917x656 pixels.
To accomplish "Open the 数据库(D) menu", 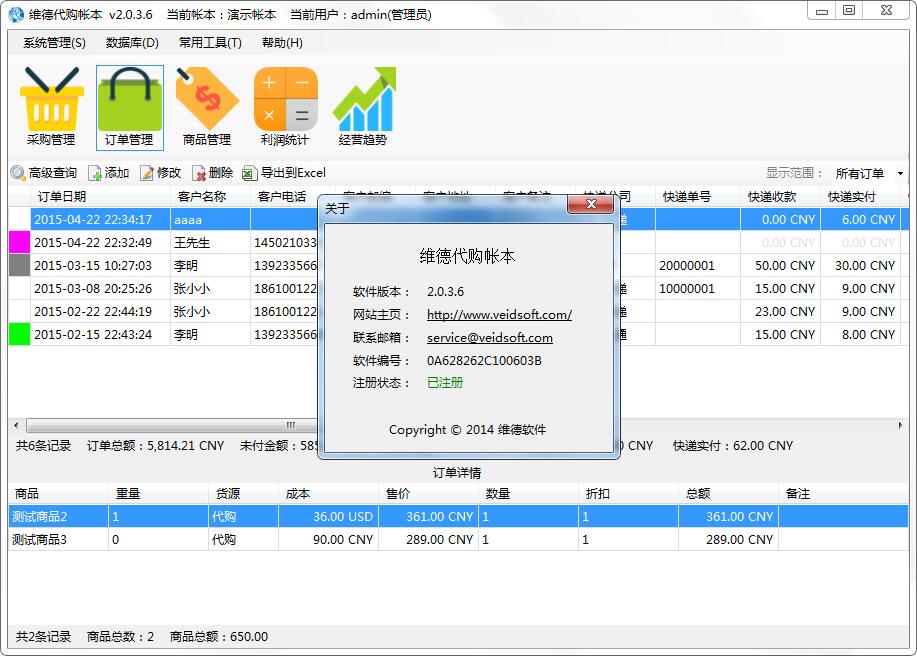I will (132, 43).
